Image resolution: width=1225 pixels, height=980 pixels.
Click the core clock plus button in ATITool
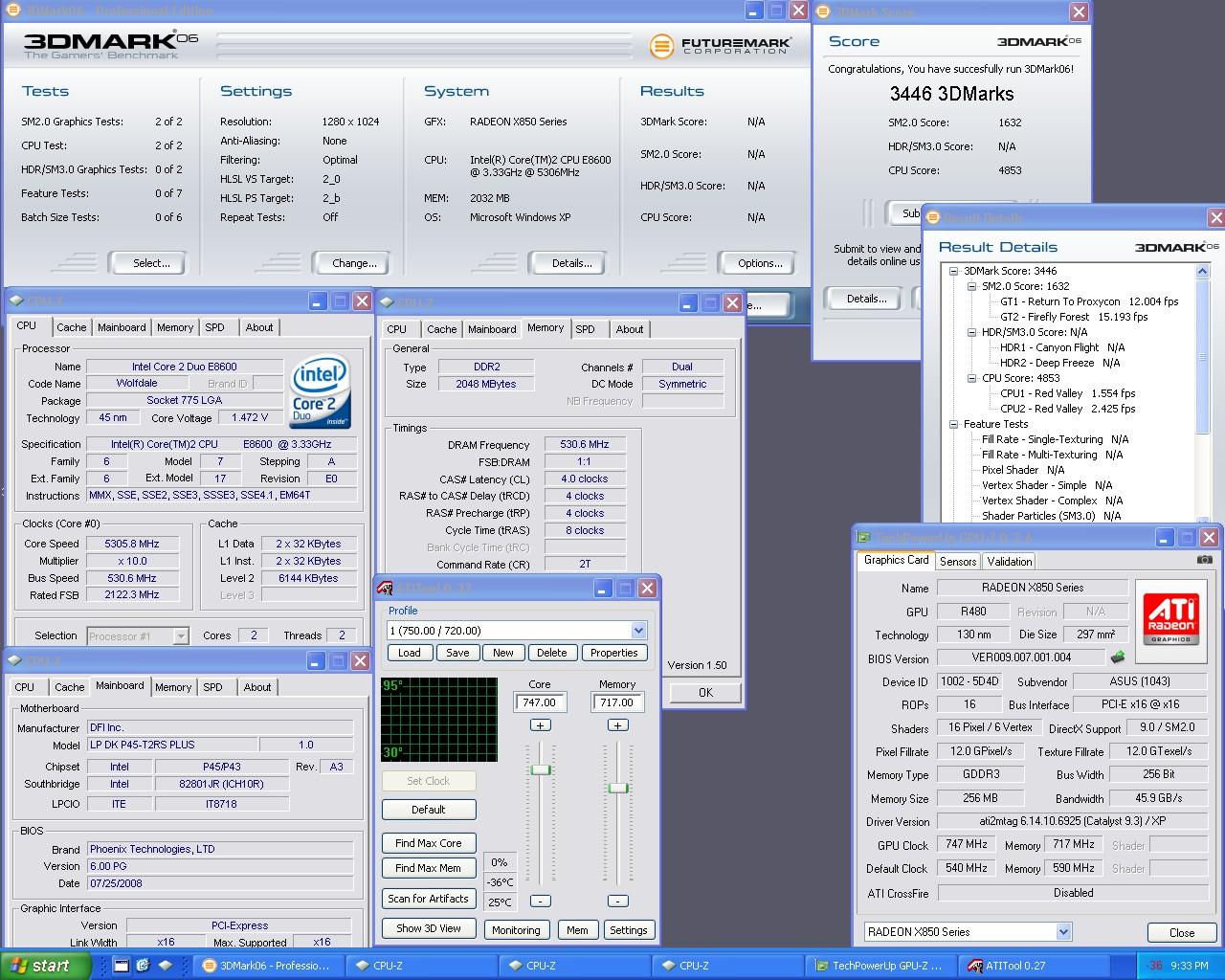click(540, 725)
